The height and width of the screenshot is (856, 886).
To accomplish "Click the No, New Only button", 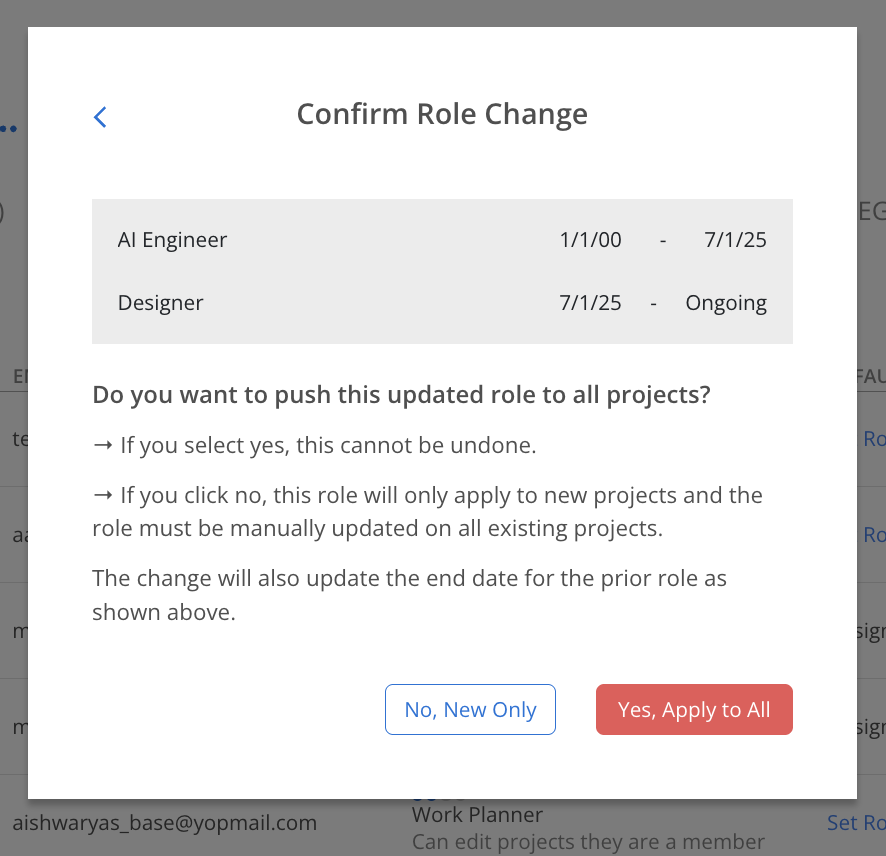I will coord(470,709).
